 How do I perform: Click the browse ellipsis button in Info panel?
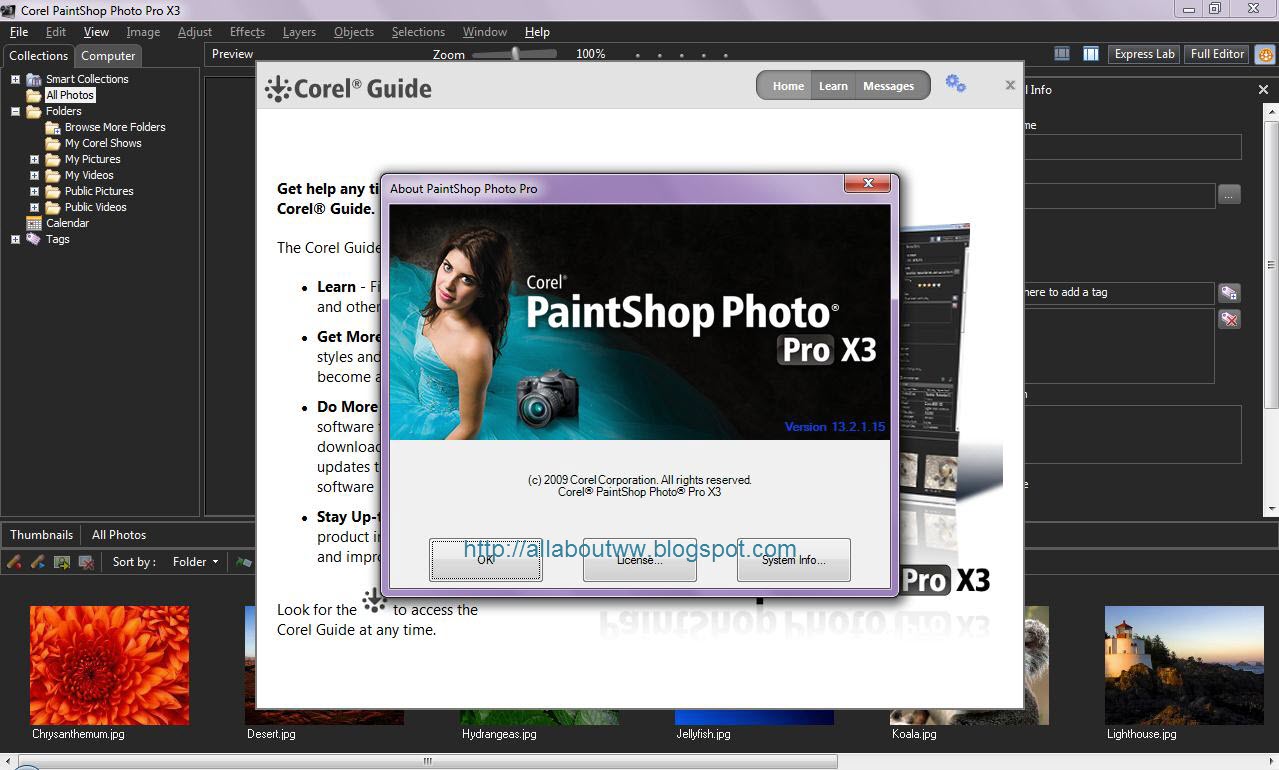(1229, 195)
